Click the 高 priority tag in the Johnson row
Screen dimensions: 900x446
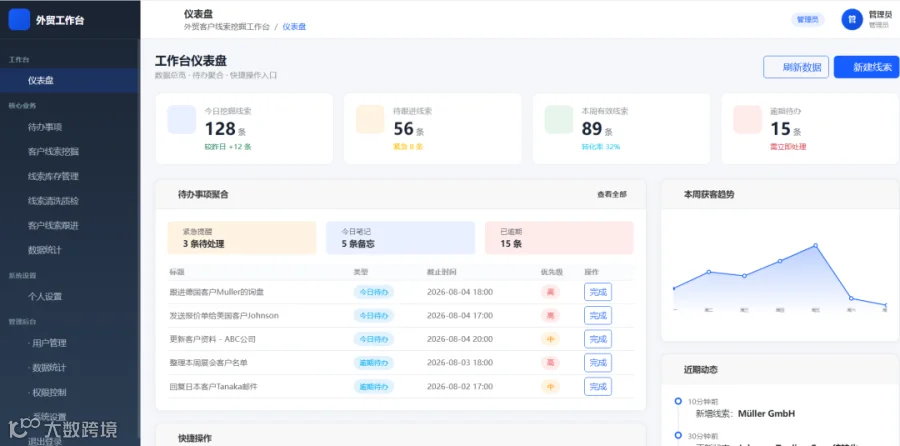pos(550,316)
